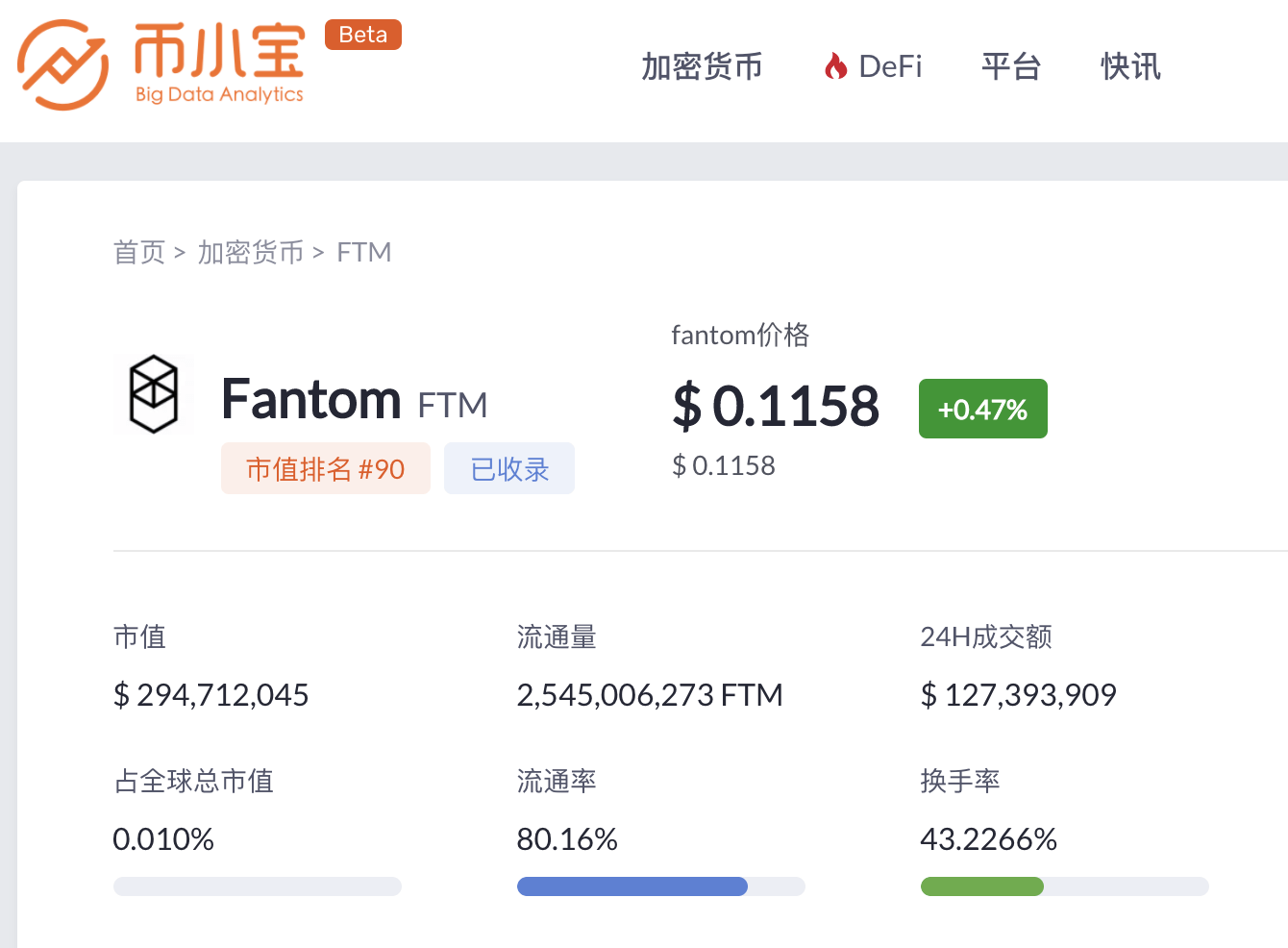Click the 换手率 label

click(x=960, y=781)
